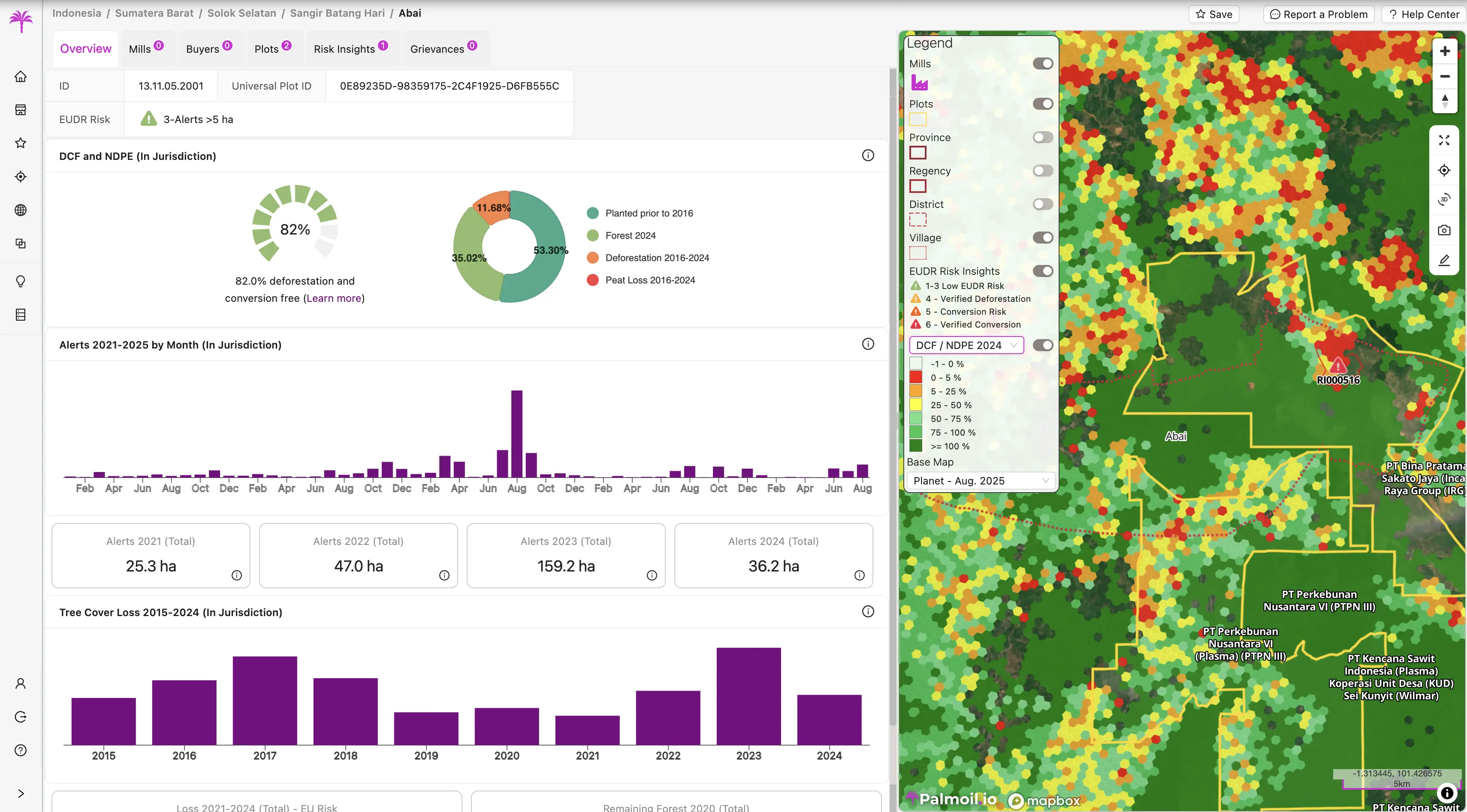Open the Favorites star icon in the sidebar
Viewport: 1467px width, 812px height.
[x=21, y=143]
